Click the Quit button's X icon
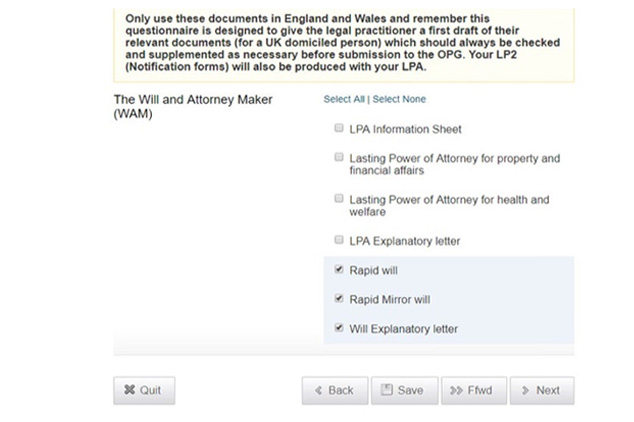The height and width of the screenshot is (422, 634). tap(129, 391)
